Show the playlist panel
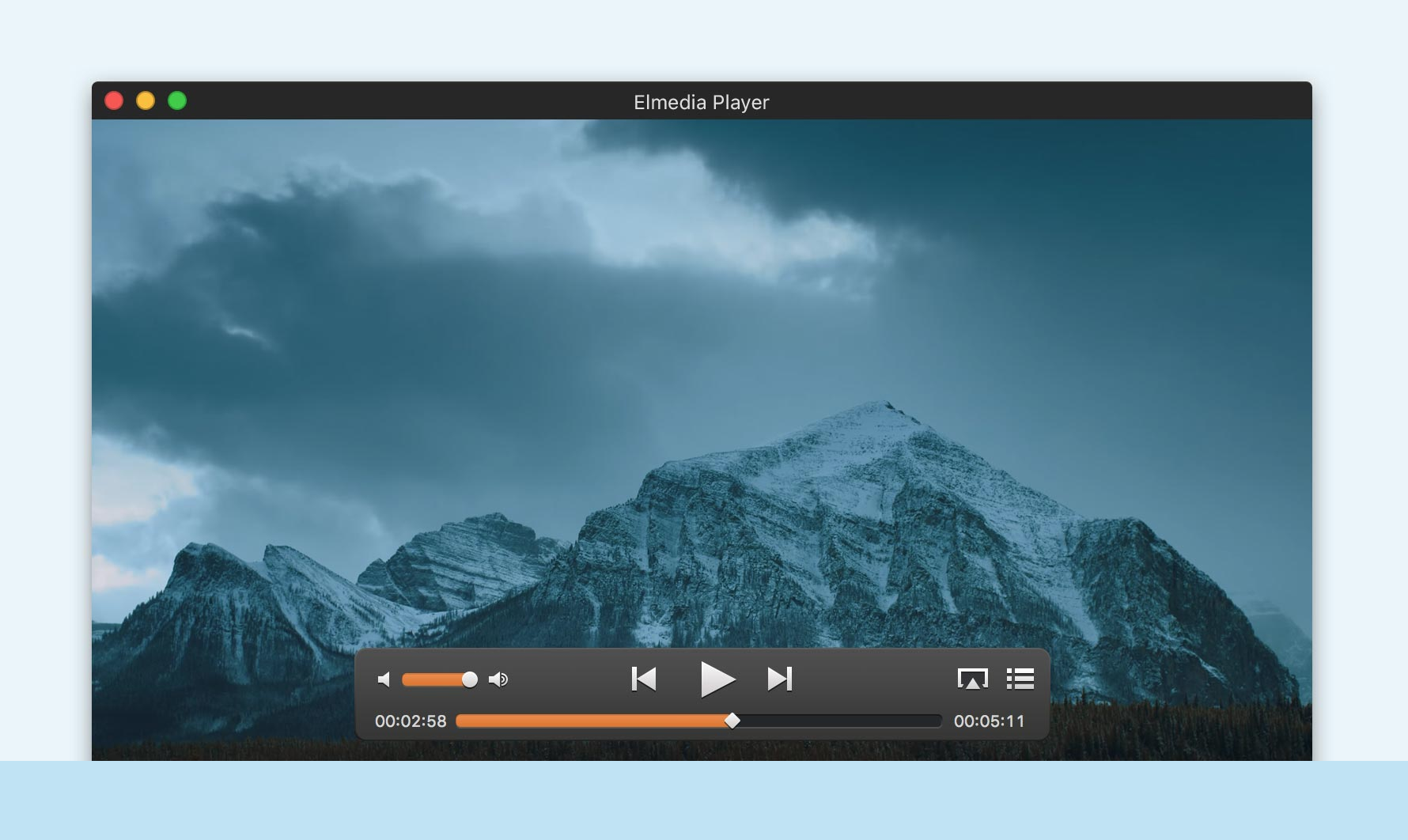Viewport: 1408px width, 840px height. [1020, 679]
